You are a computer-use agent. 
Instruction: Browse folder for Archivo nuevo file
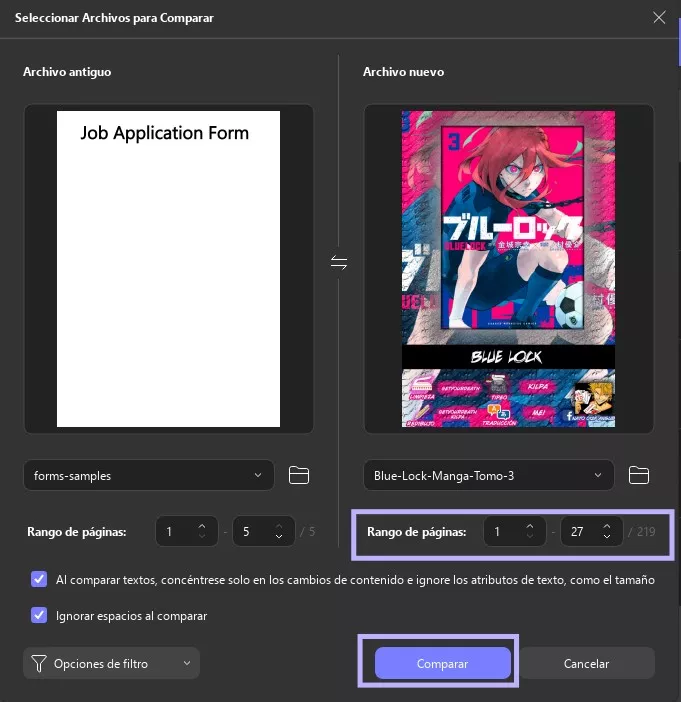coord(639,475)
